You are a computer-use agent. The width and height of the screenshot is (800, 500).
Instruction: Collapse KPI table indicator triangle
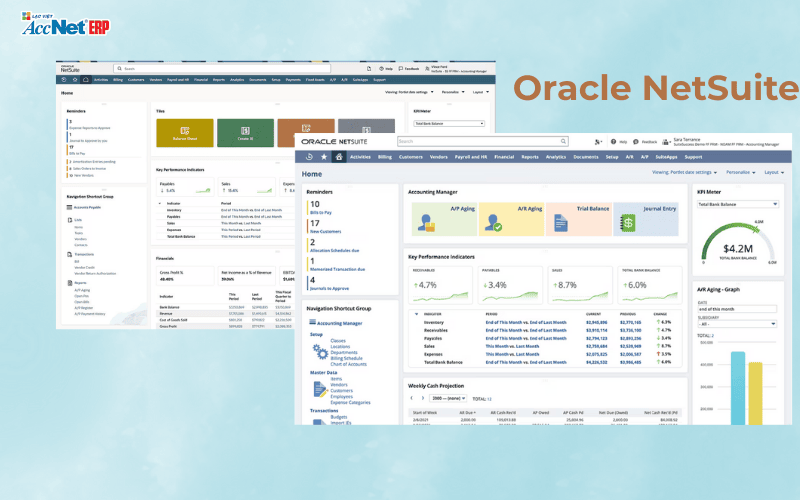(416, 314)
